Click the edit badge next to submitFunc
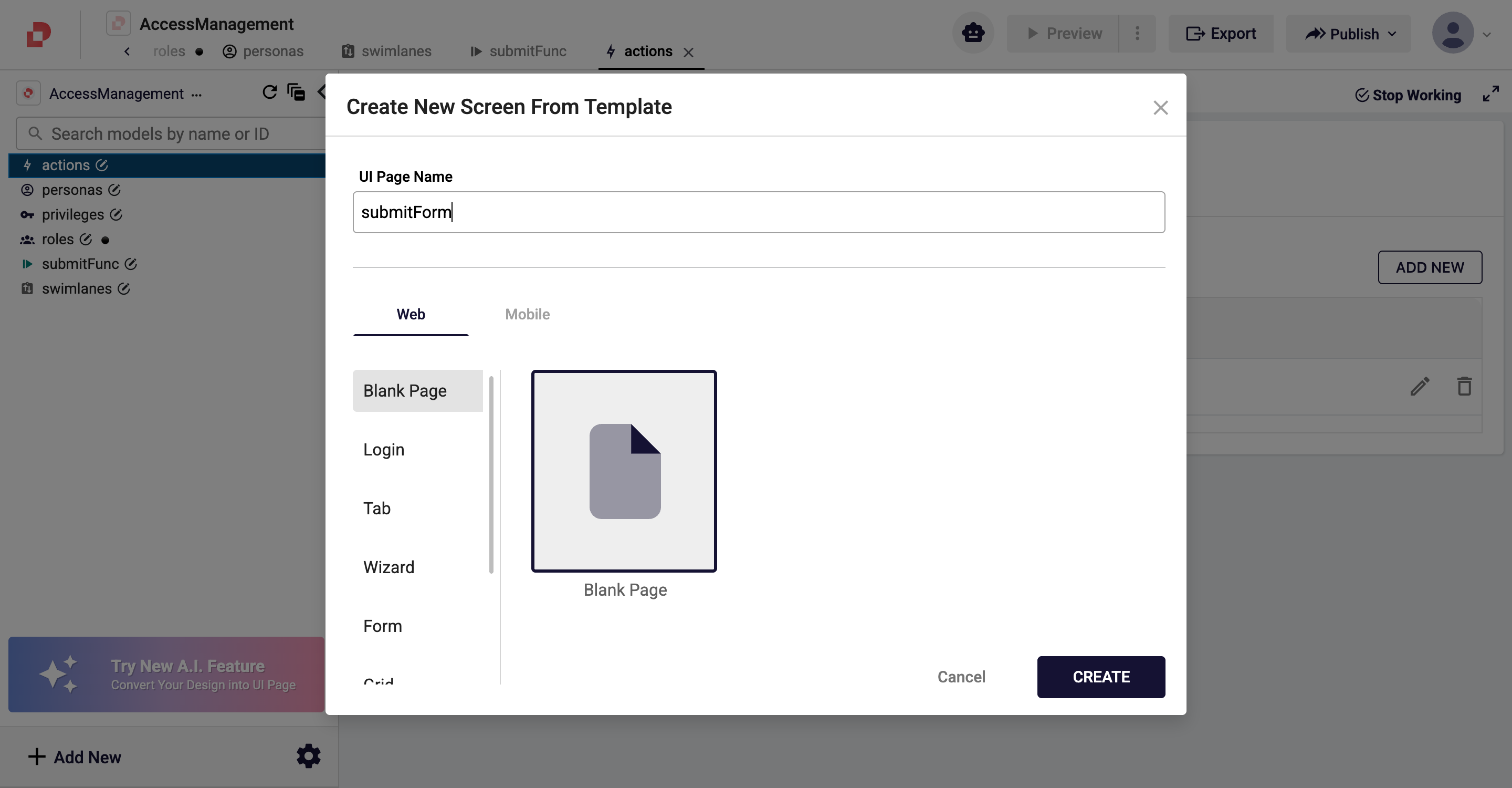 point(131,264)
